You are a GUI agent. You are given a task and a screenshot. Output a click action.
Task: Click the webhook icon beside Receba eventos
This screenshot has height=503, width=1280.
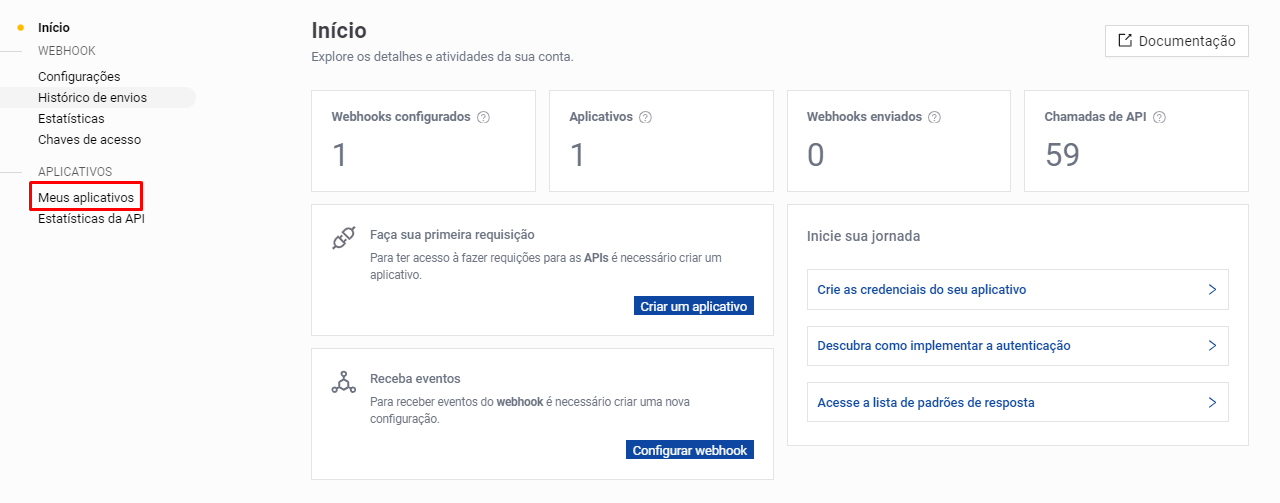343,383
